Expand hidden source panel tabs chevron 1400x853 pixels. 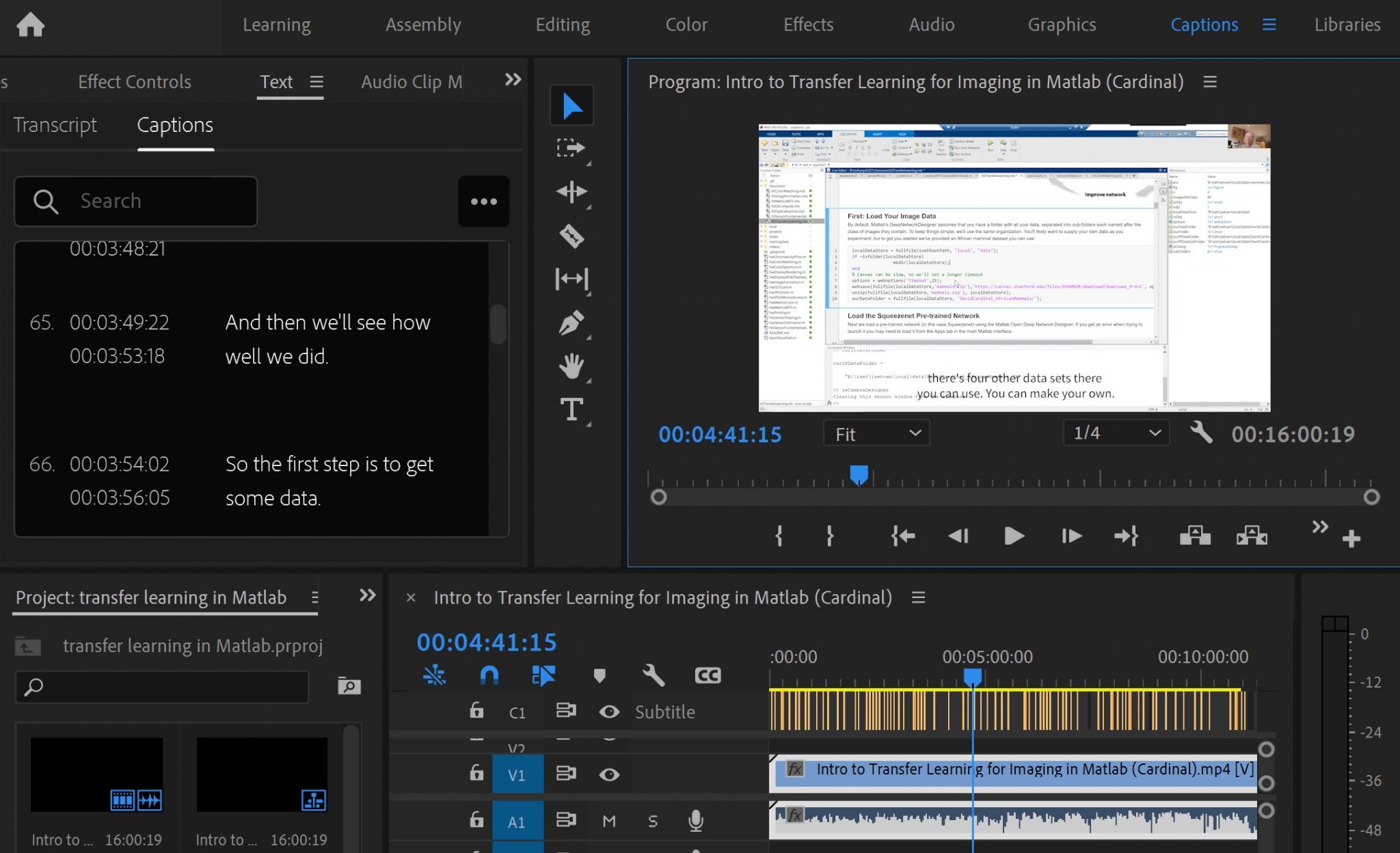click(513, 79)
